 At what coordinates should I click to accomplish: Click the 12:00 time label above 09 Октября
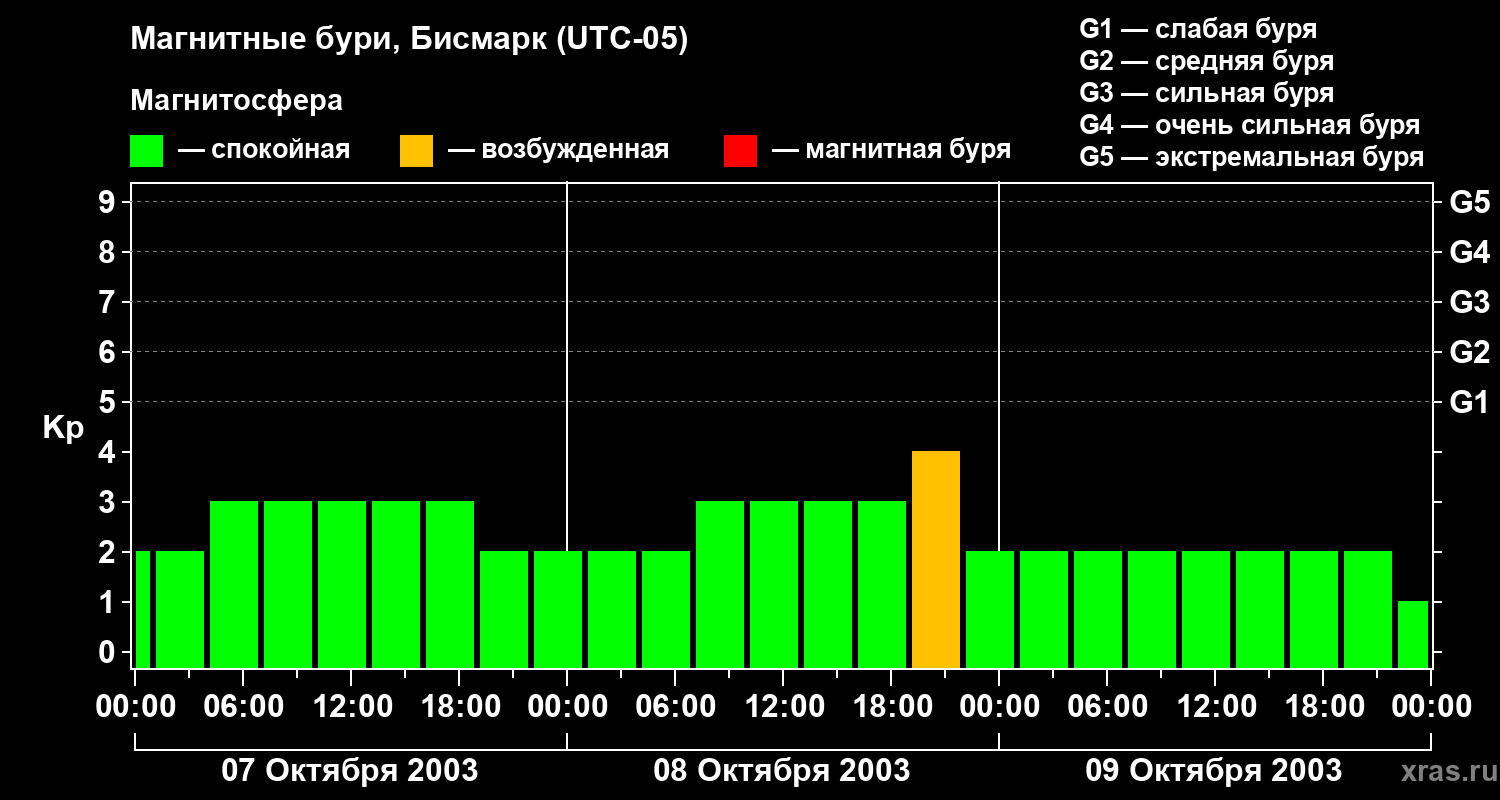1215,707
